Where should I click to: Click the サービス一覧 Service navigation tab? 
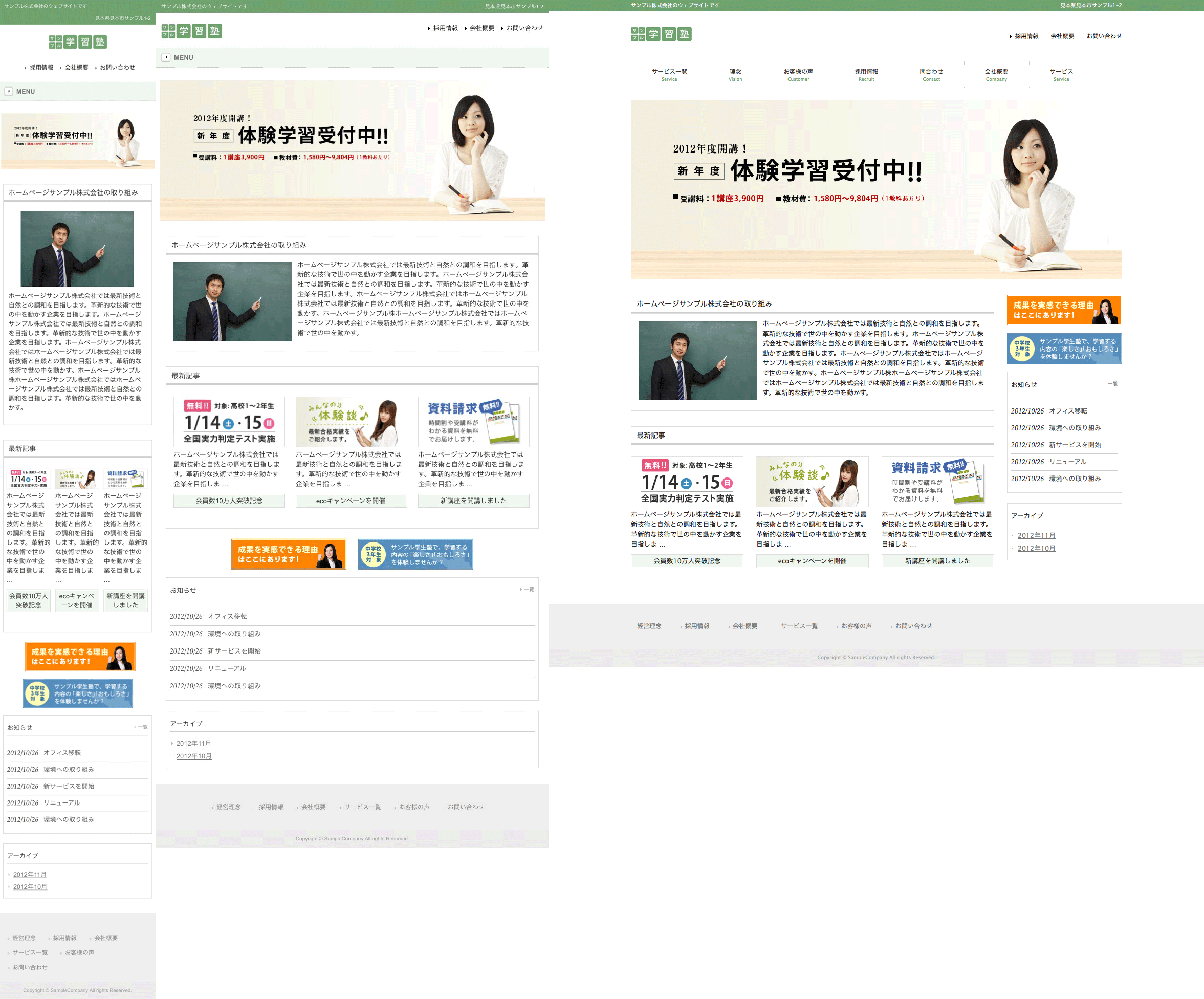tap(669, 75)
